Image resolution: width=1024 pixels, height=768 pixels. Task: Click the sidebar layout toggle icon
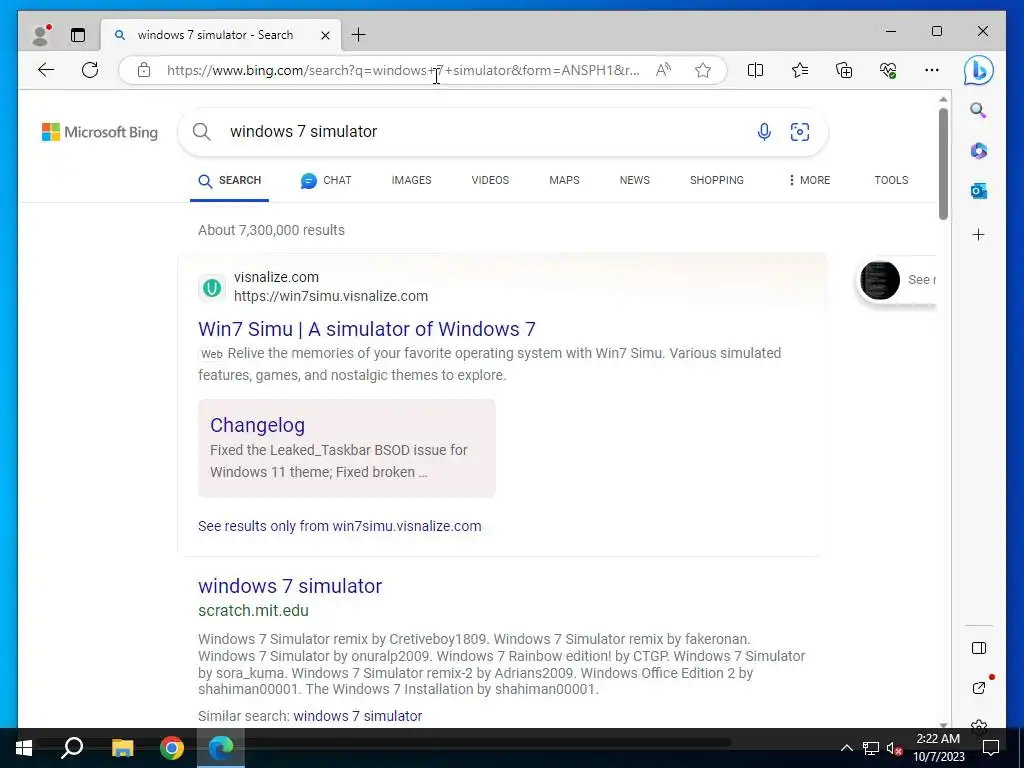click(978, 648)
